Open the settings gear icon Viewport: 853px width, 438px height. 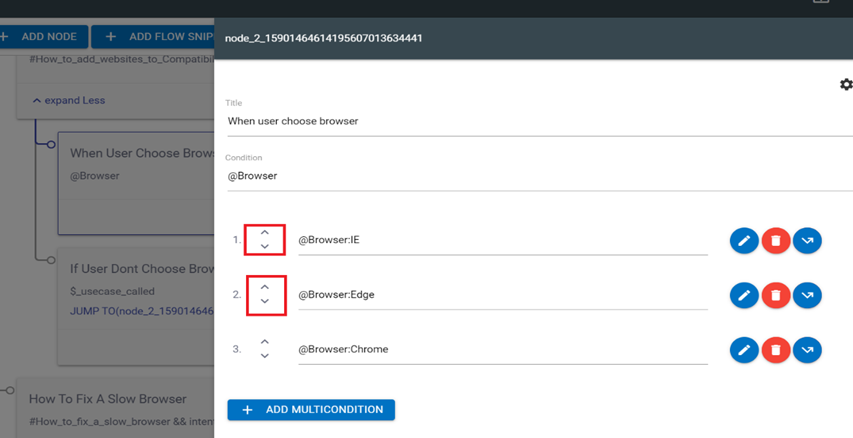click(846, 85)
